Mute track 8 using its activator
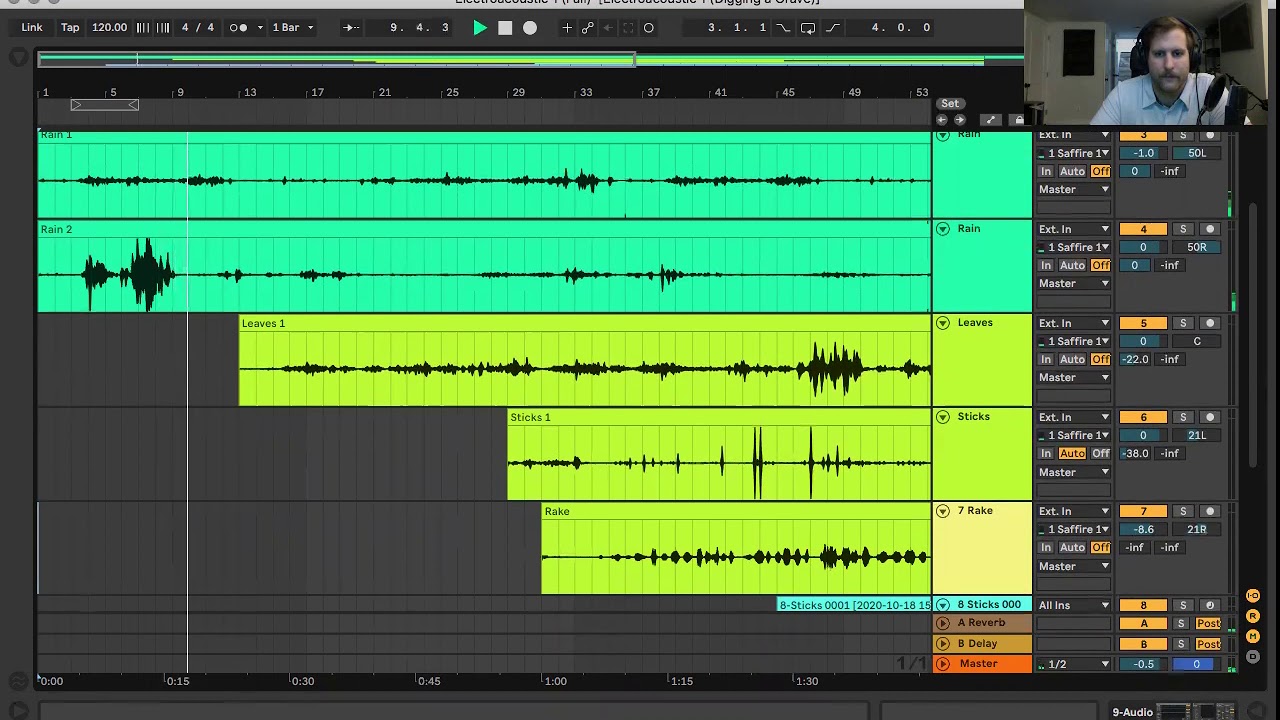1280x720 pixels. (1143, 605)
